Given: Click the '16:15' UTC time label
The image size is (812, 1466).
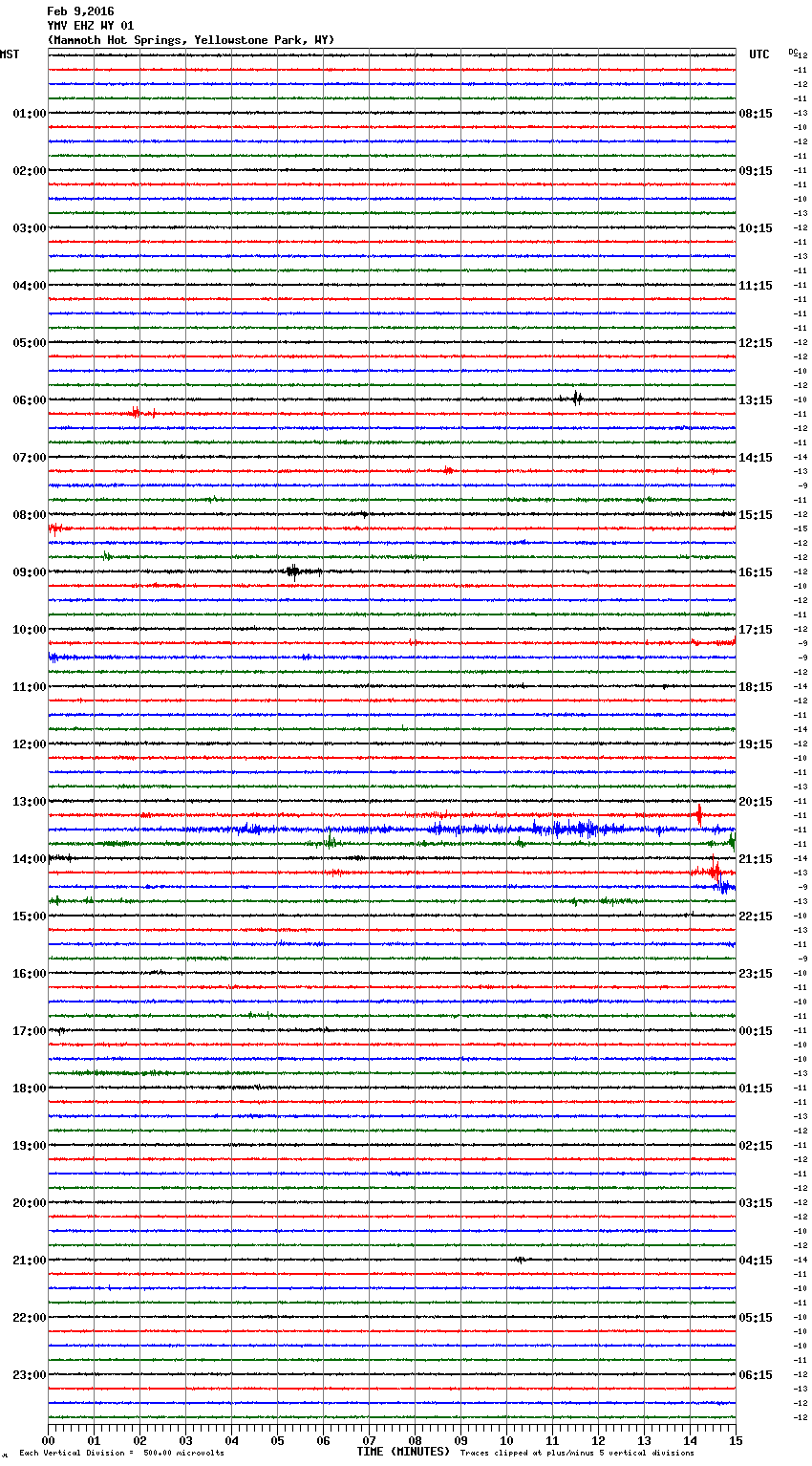Looking at the screenshot, I should (756, 572).
